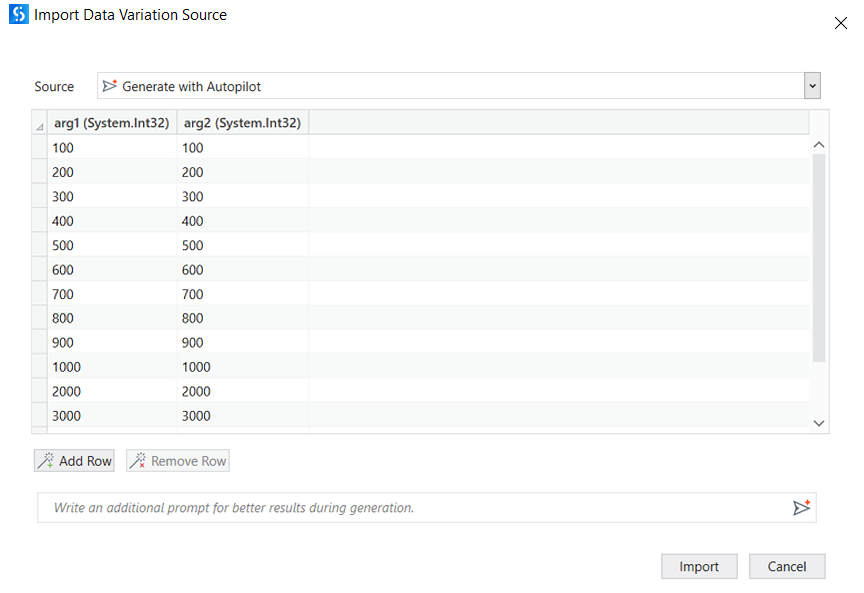The width and height of the screenshot is (864, 593).
Task: Click the Remove Row button
Action: pos(177,460)
